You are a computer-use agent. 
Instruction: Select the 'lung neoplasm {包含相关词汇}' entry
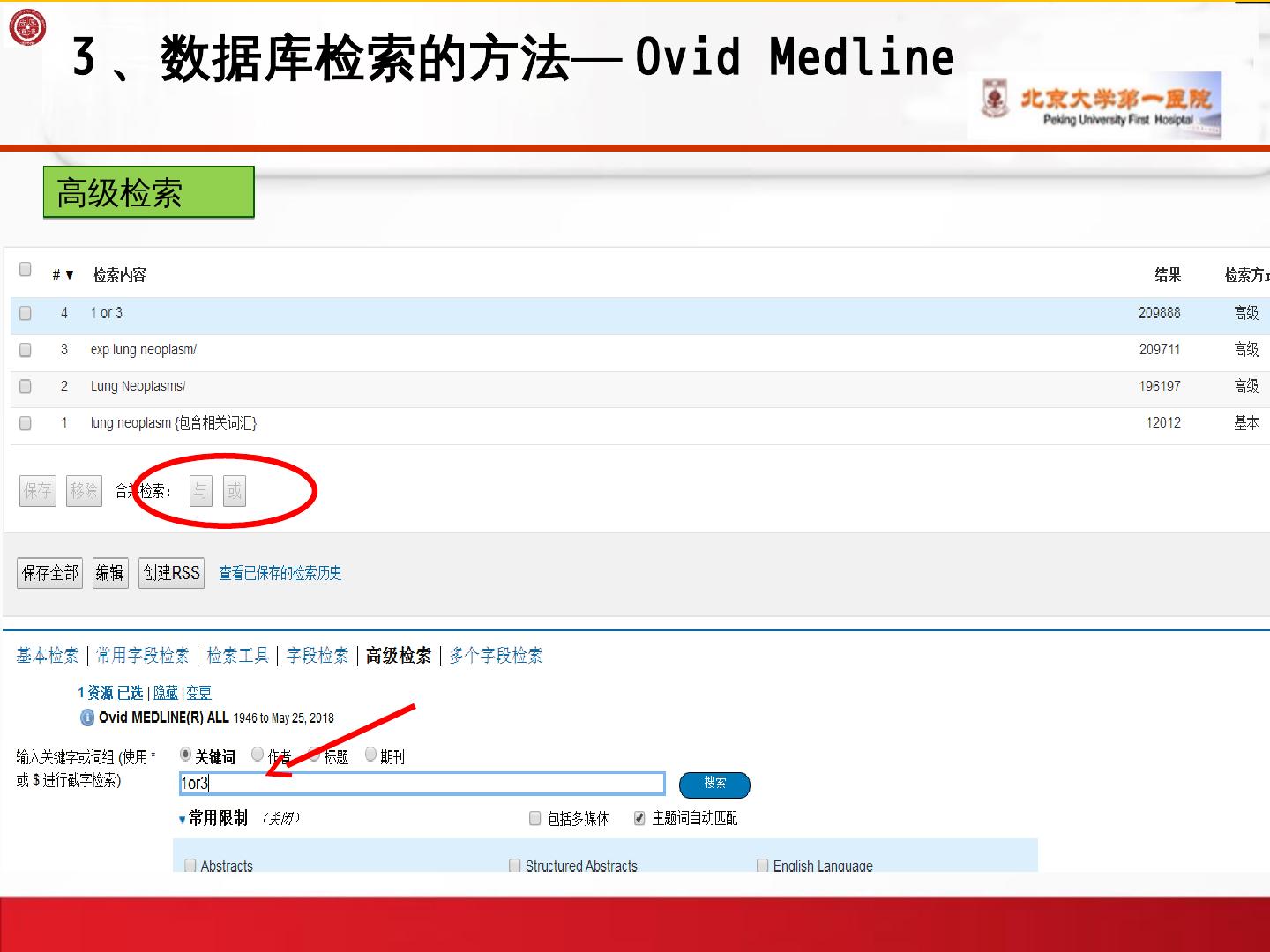[x=174, y=423]
